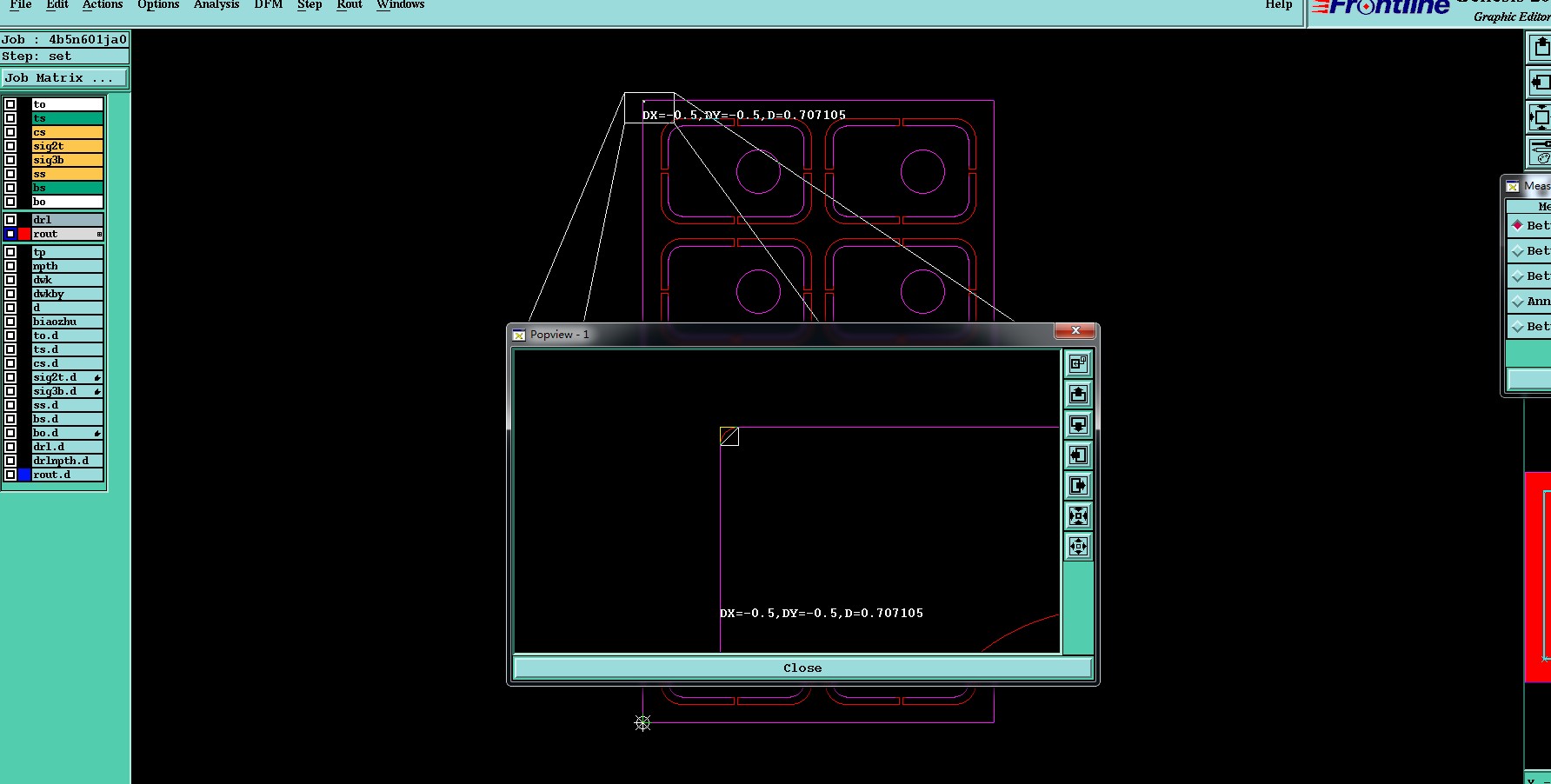Open the Windows menu

point(401,4)
